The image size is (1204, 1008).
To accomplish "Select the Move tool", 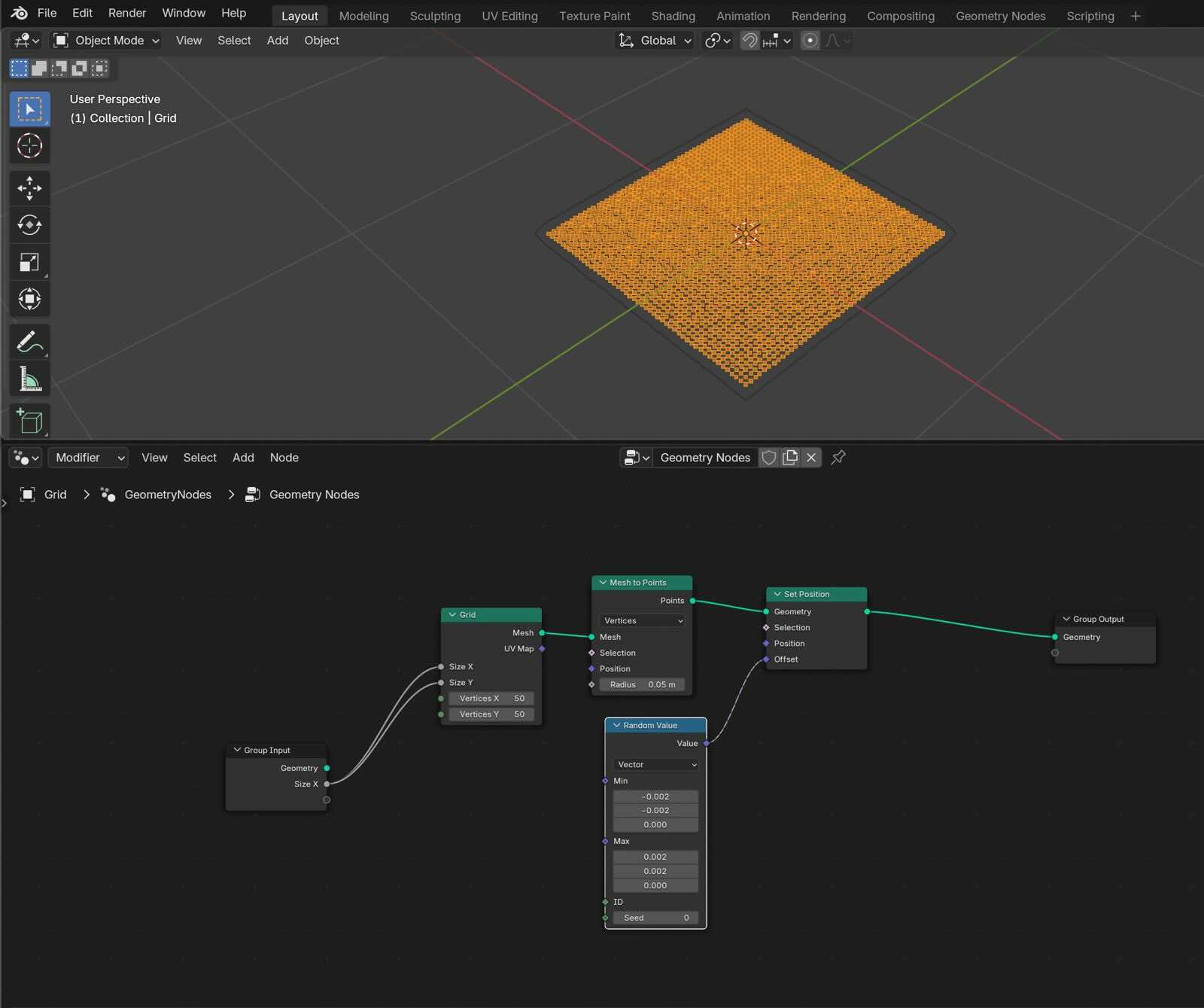I will tap(29, 188).
